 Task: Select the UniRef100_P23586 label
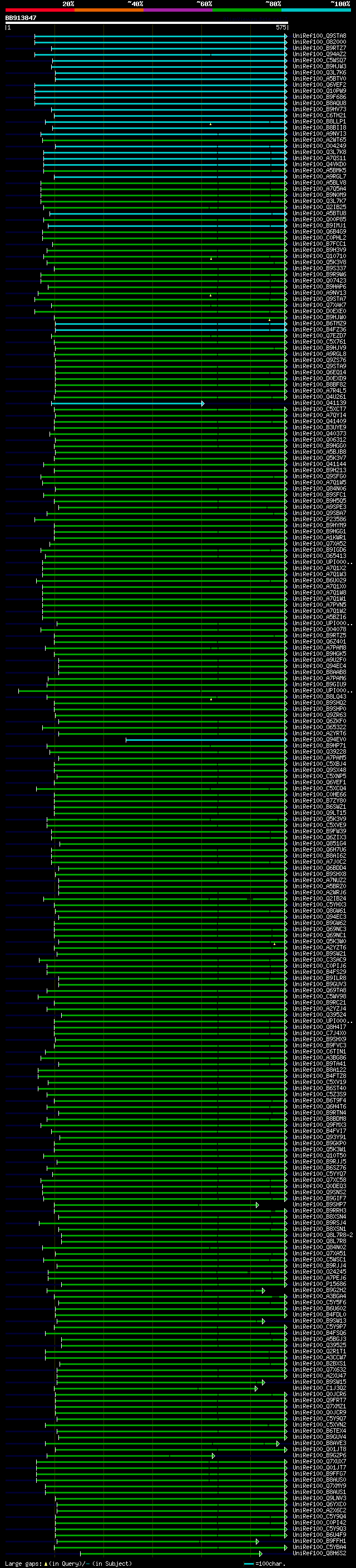pos(319,519)
